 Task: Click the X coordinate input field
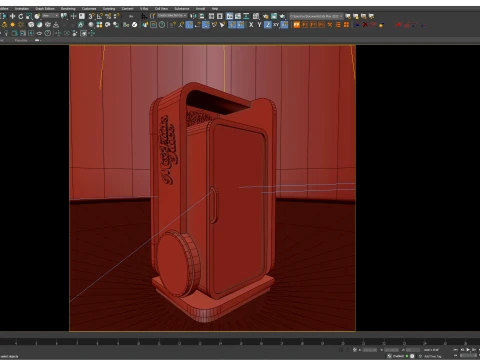[x=370, y=350]
